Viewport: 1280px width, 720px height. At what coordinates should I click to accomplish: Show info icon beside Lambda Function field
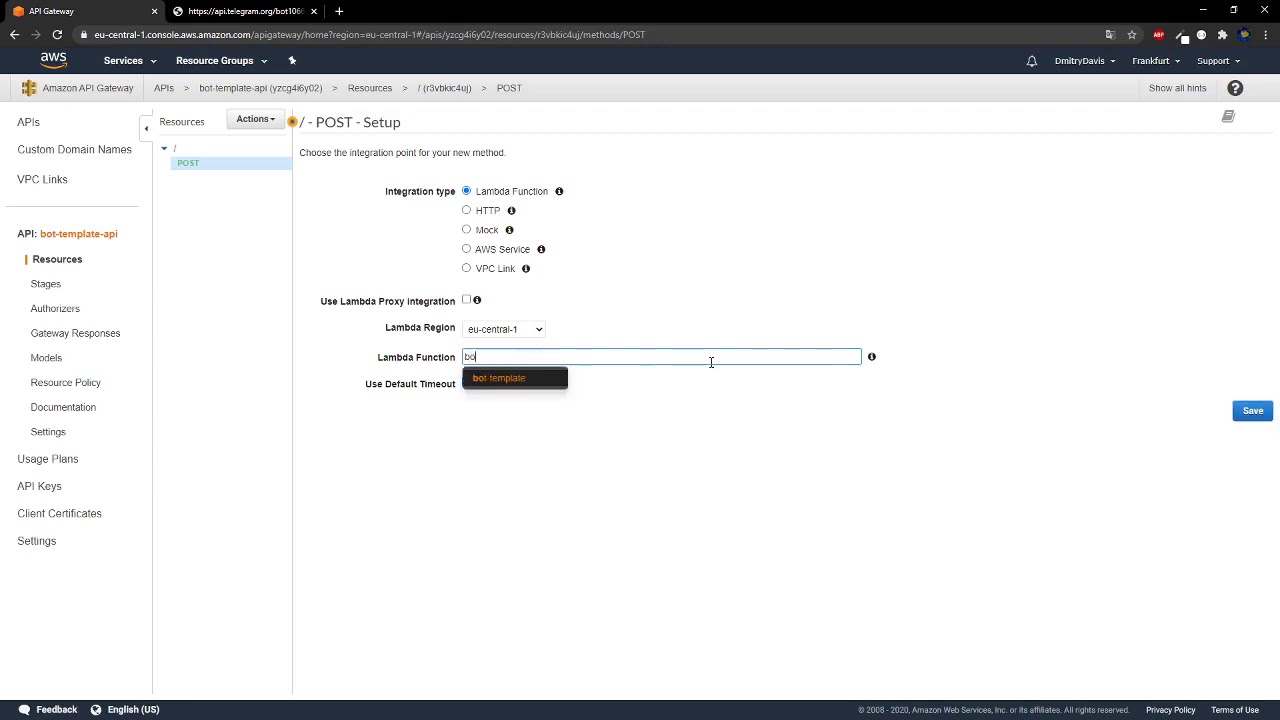(871, 357)
